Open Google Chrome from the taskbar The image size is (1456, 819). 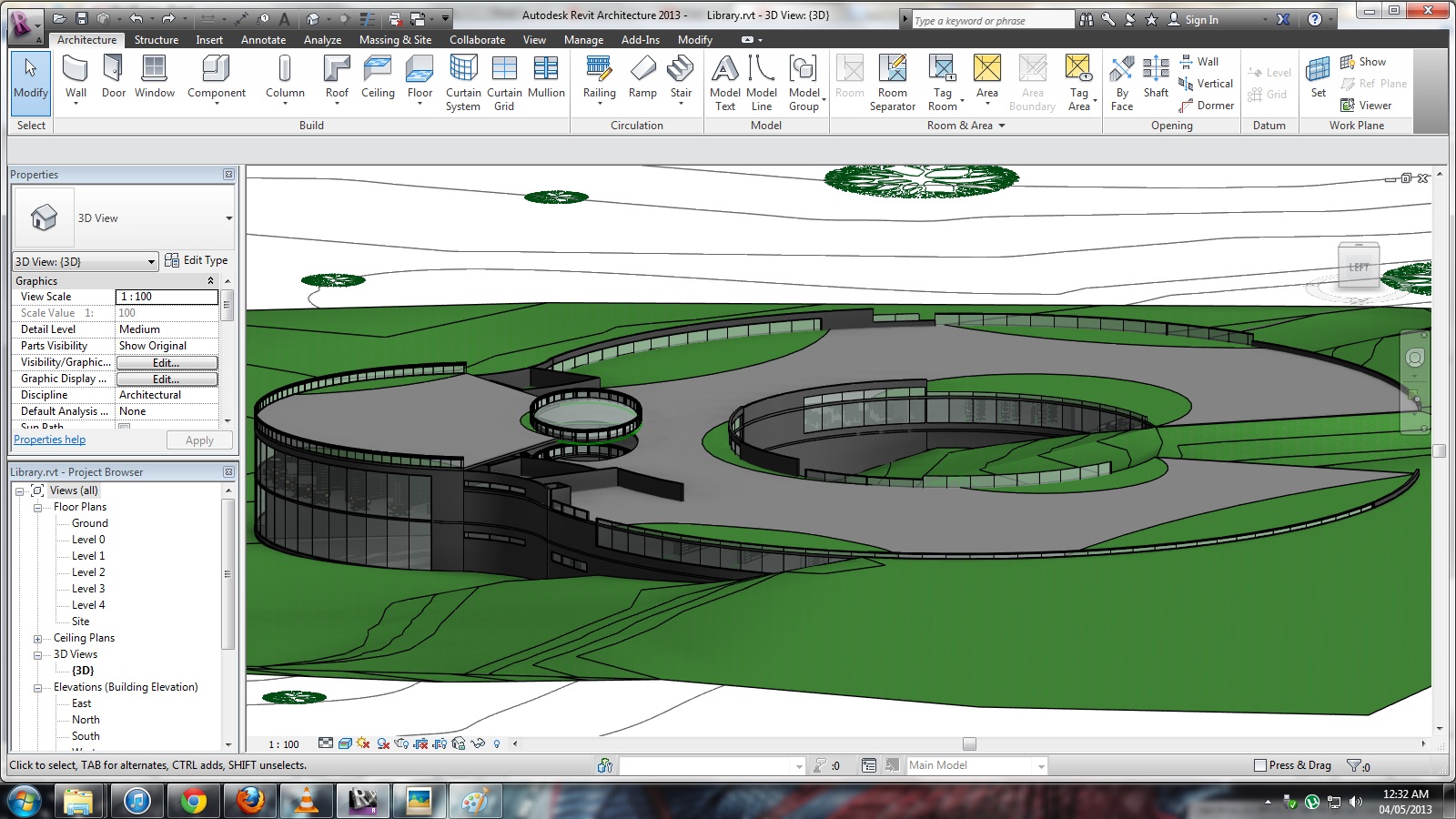coord(193,801)
